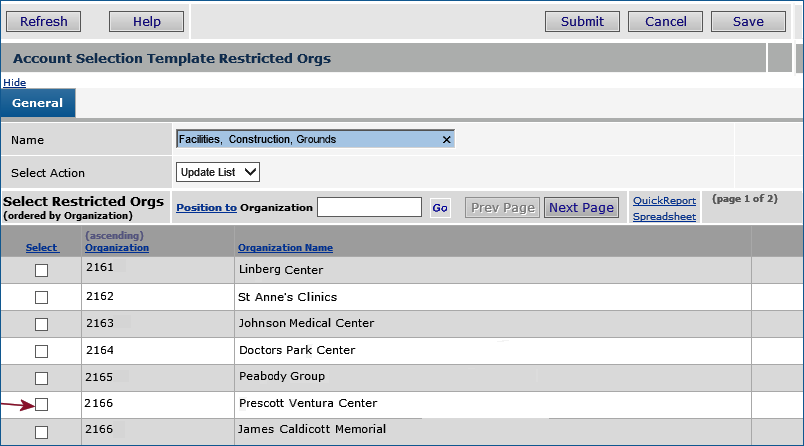Open the Select Action dropdown

point(218,172)
